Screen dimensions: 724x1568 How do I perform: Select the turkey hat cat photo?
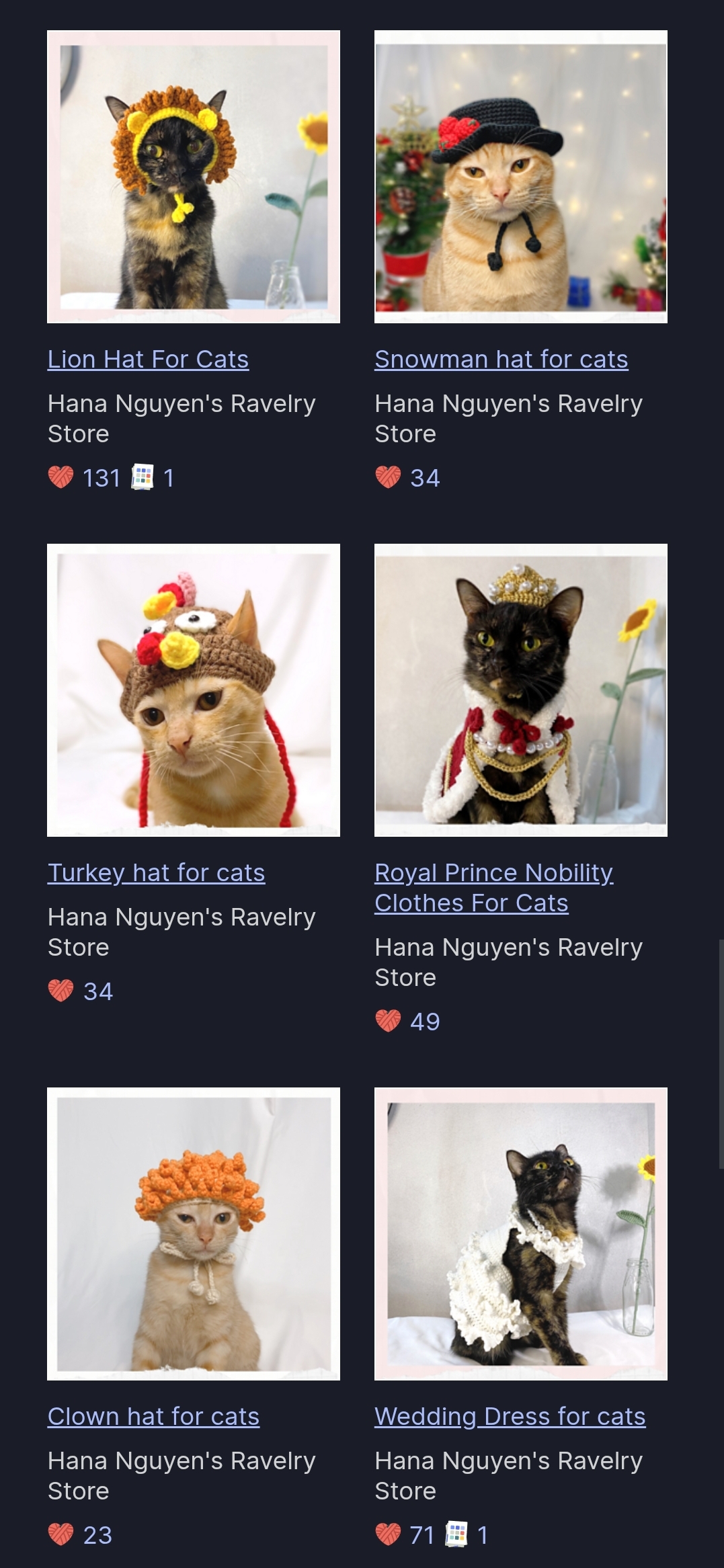pyautogui.click(x=194, y=690)
